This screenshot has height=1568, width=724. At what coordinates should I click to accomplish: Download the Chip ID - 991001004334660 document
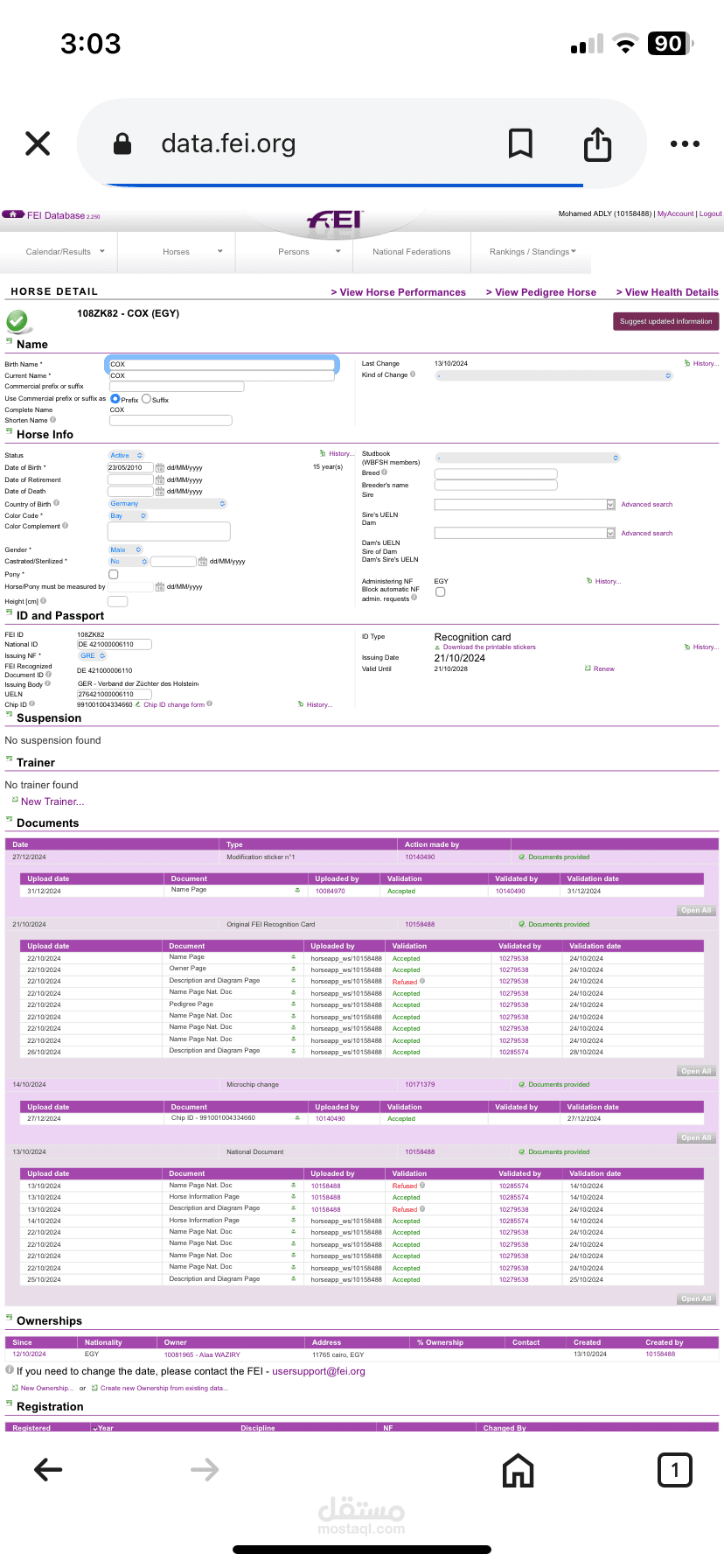[297, 1118]
